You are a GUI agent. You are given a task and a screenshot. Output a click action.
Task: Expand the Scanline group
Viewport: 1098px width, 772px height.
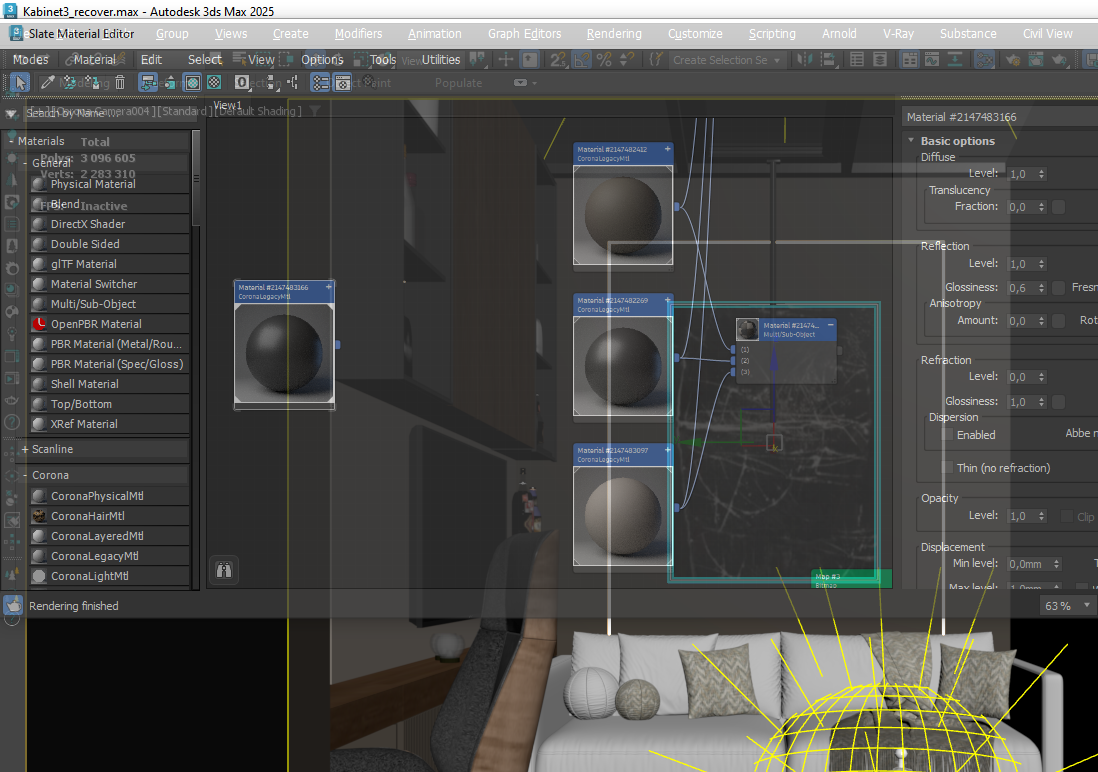tap(25, 449)
